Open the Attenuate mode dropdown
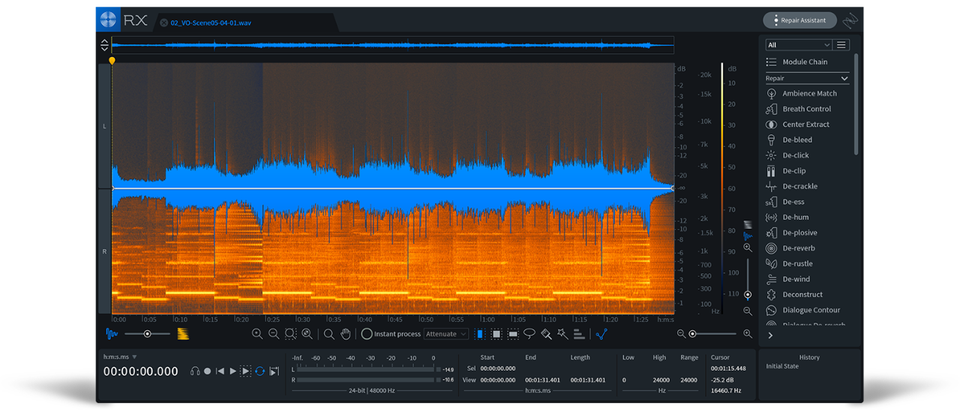Viewport: 960px width, 412px height. 446,334
